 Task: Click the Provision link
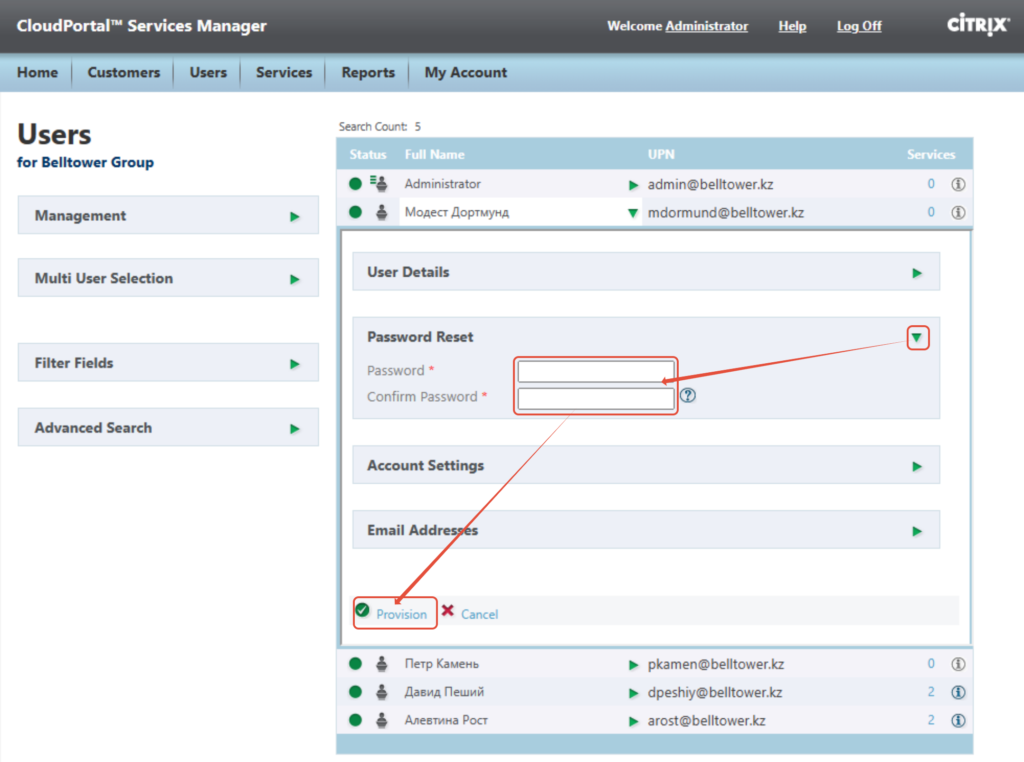click(401, 614)
